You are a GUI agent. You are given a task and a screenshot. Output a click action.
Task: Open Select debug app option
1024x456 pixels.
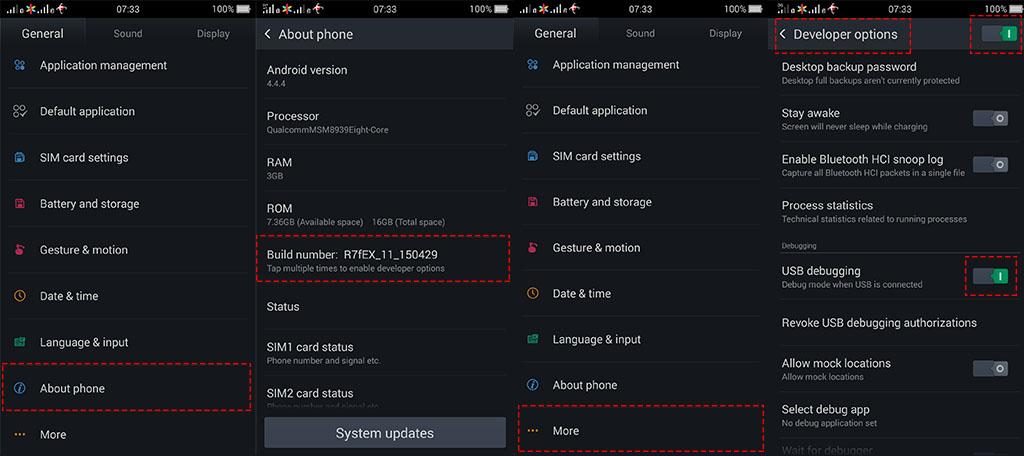[896, 415]
